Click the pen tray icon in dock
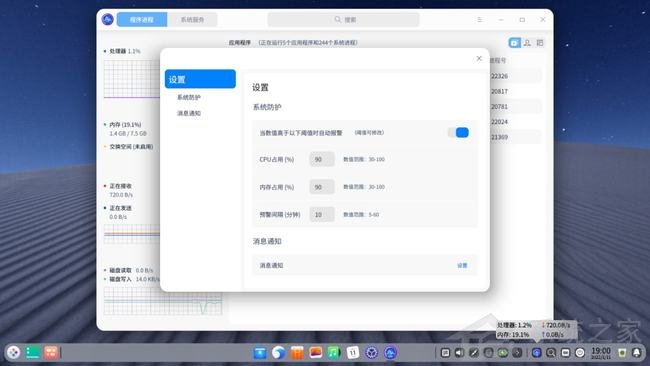Viewport: 650px width, 366px height. (x=474, y=353)
